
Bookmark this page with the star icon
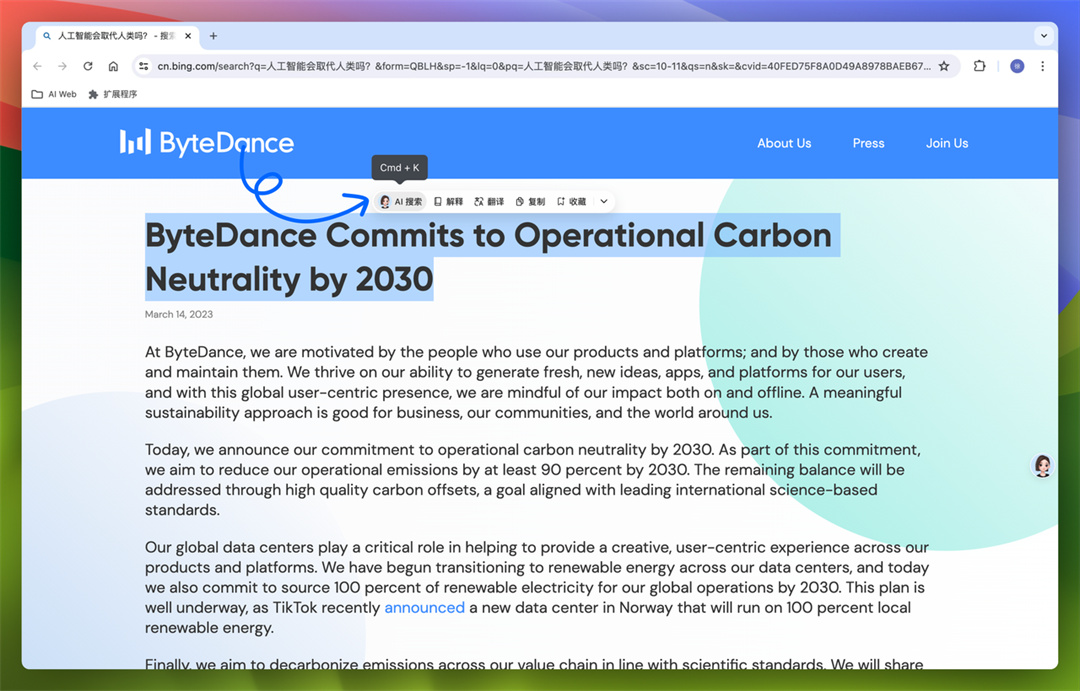944,66
